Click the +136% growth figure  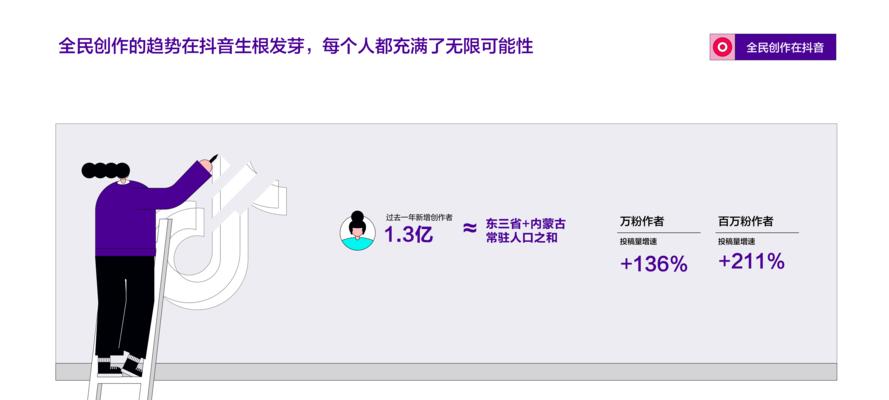click(654, 264)
